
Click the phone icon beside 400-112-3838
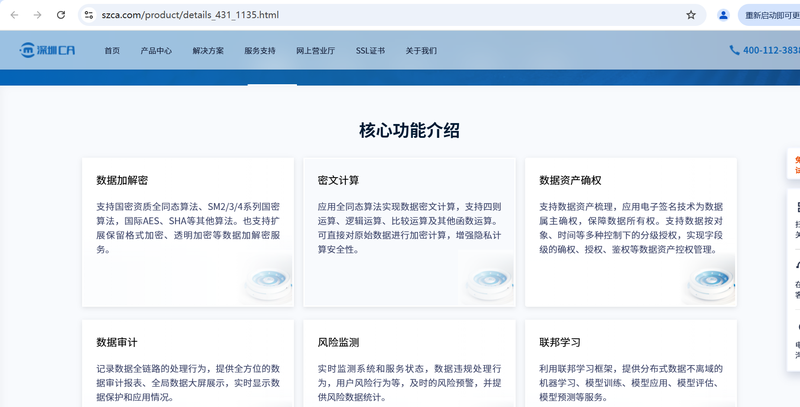(735, 50)
